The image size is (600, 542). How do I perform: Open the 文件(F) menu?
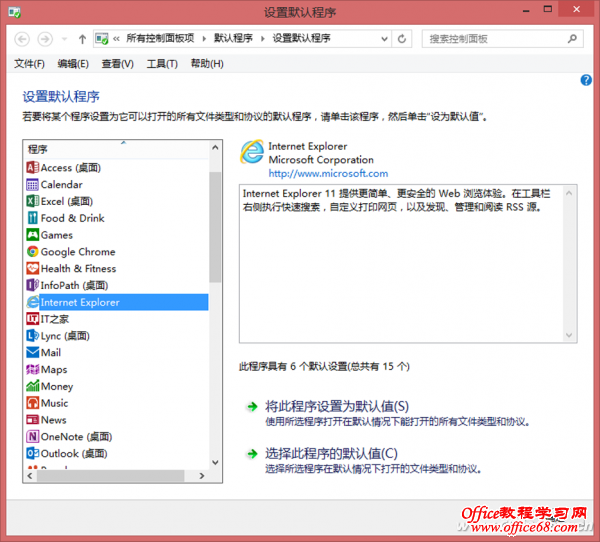pos(29,64)
